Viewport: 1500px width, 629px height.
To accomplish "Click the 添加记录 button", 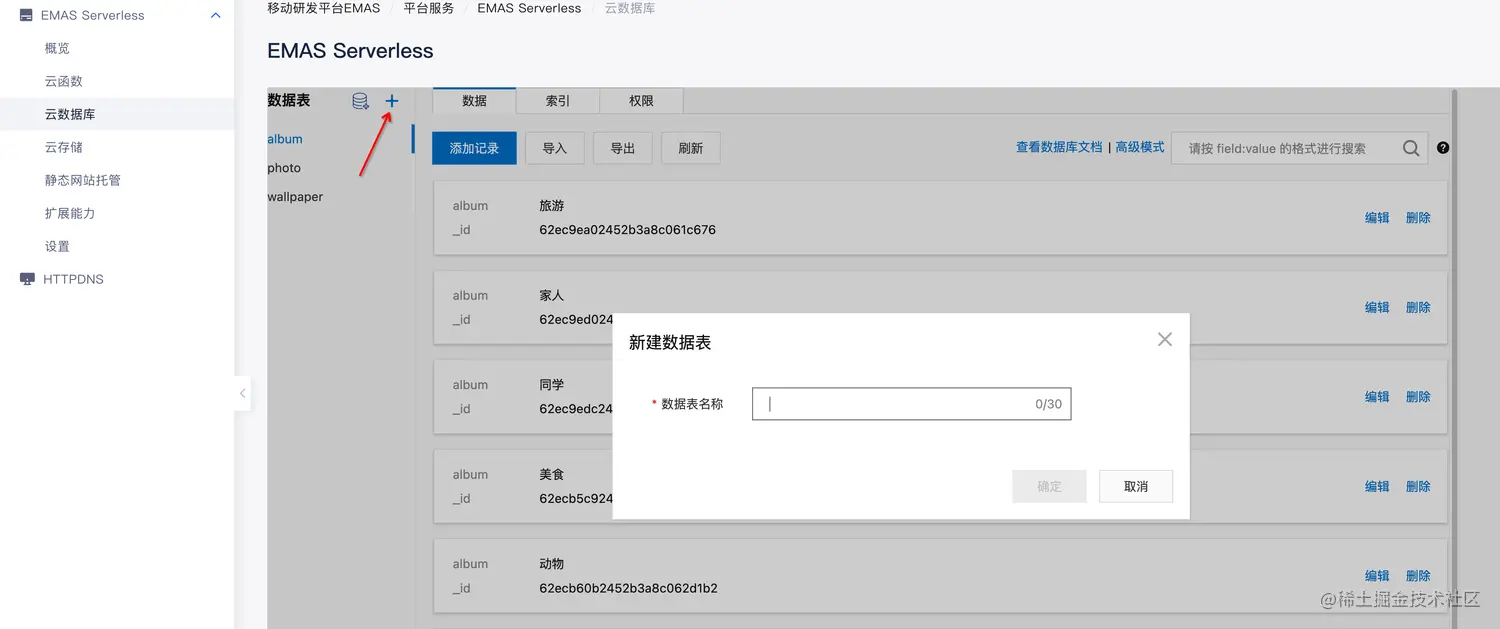I will pos(474,148).
